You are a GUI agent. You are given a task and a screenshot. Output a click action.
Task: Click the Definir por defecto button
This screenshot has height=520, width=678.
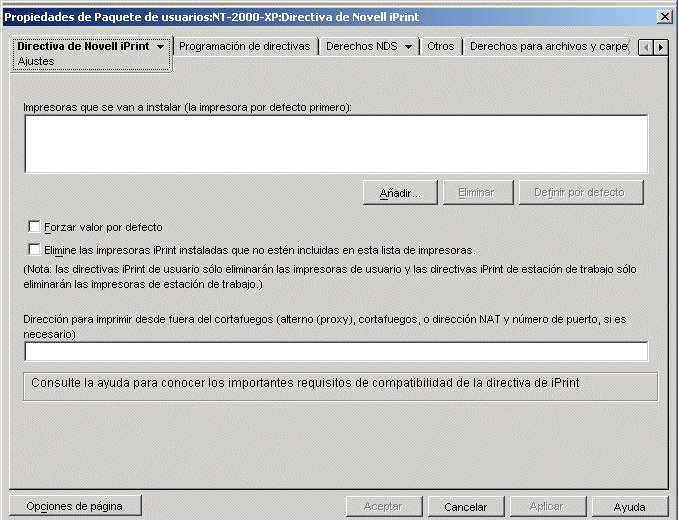coord(581,193)
